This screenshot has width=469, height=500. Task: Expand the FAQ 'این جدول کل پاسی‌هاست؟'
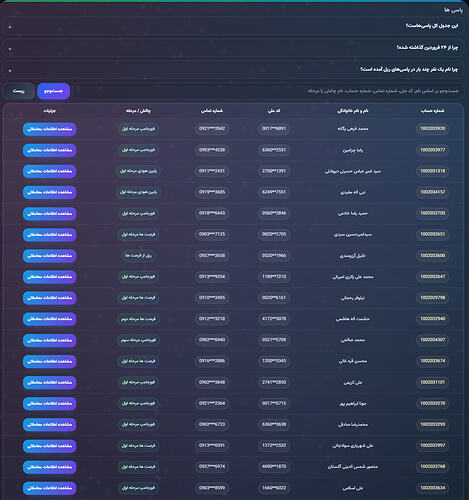tap(233, 26)
